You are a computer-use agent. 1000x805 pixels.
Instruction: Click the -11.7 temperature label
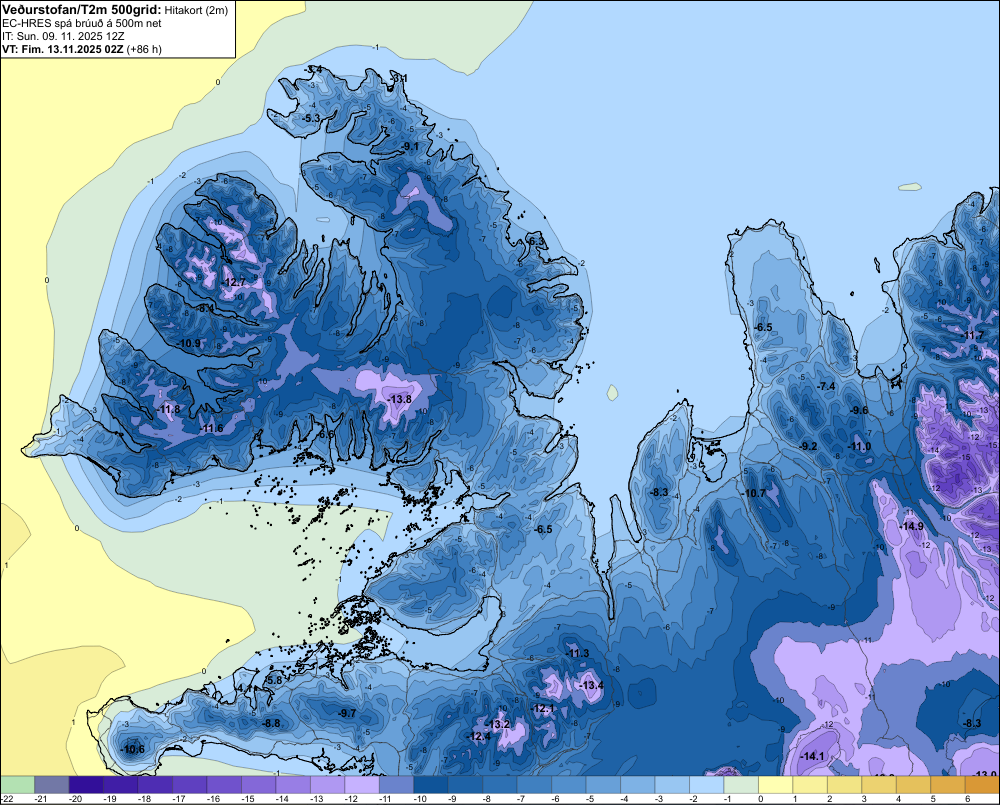(973, 336)
